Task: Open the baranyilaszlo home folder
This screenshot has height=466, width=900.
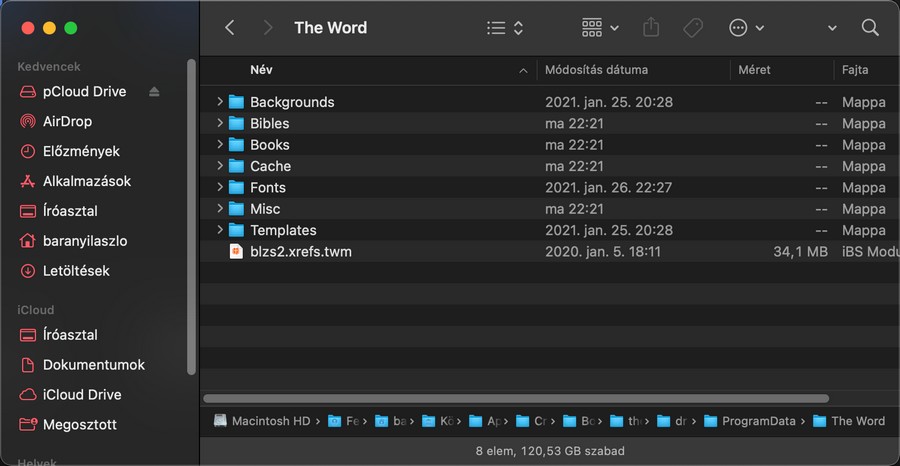Action: (x=85, y=241)
